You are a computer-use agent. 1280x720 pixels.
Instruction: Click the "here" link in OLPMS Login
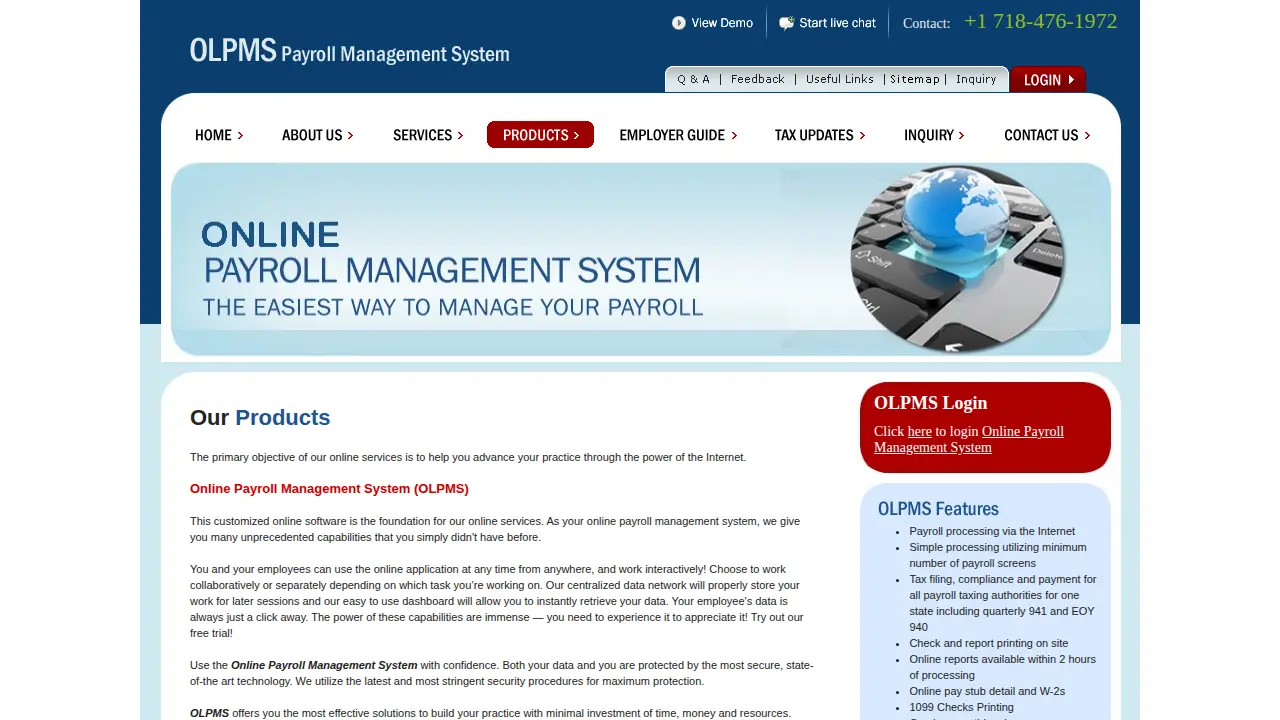click(x=919, y=431)
